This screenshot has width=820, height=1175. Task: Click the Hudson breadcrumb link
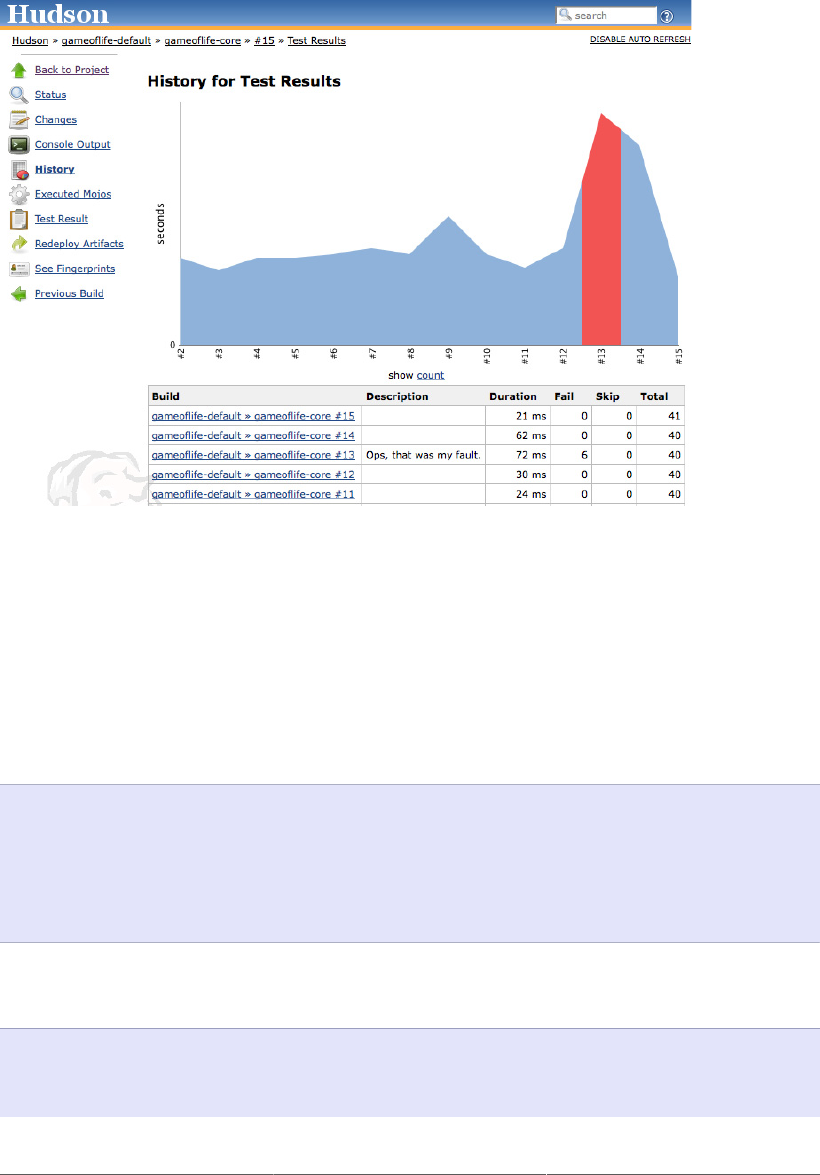tap(30, 40)
